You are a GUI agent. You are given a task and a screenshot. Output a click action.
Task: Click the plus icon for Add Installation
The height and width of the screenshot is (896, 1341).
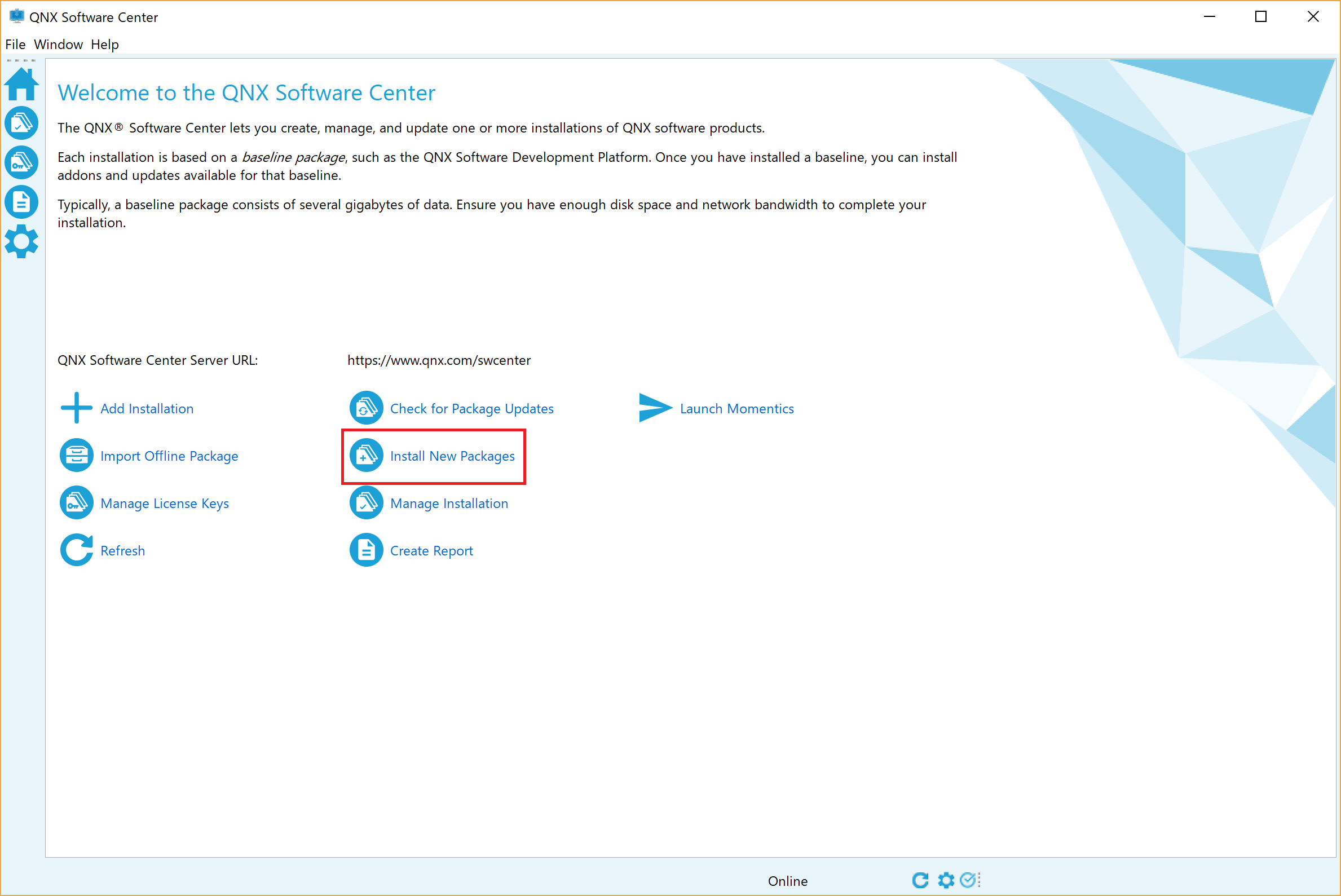77,408
